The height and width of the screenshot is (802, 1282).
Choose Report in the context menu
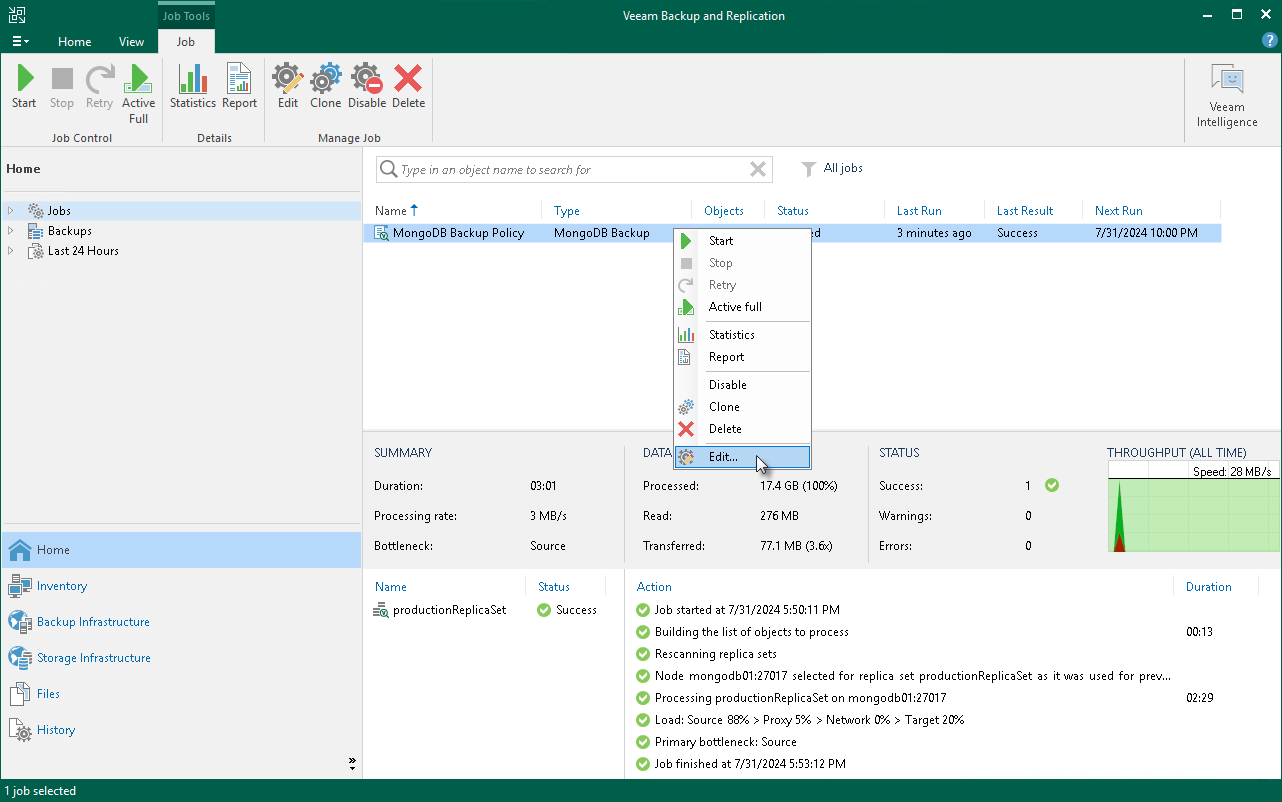[x=742, y=357]
